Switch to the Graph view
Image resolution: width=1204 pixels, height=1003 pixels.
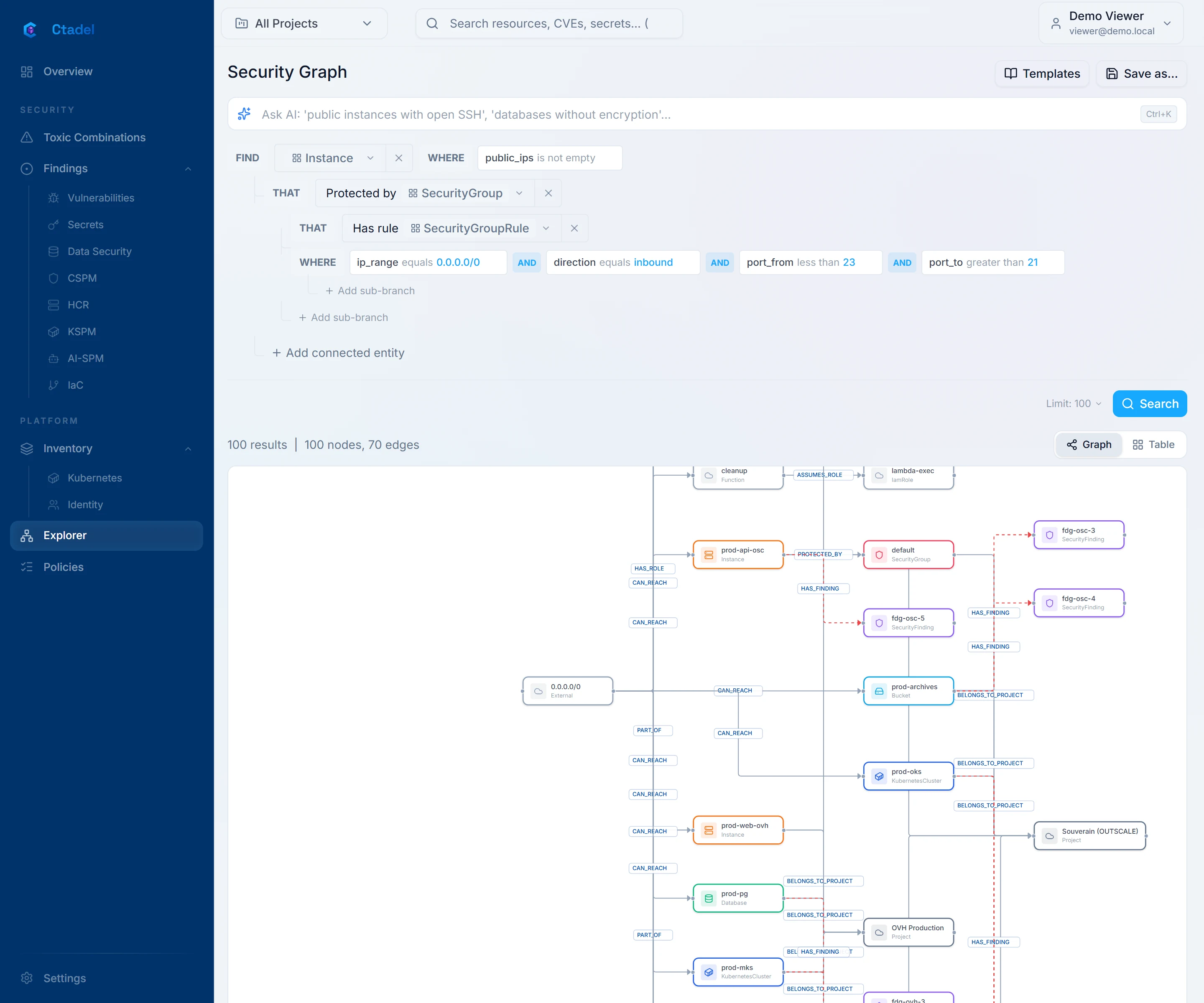click(x=1089, y=445)
